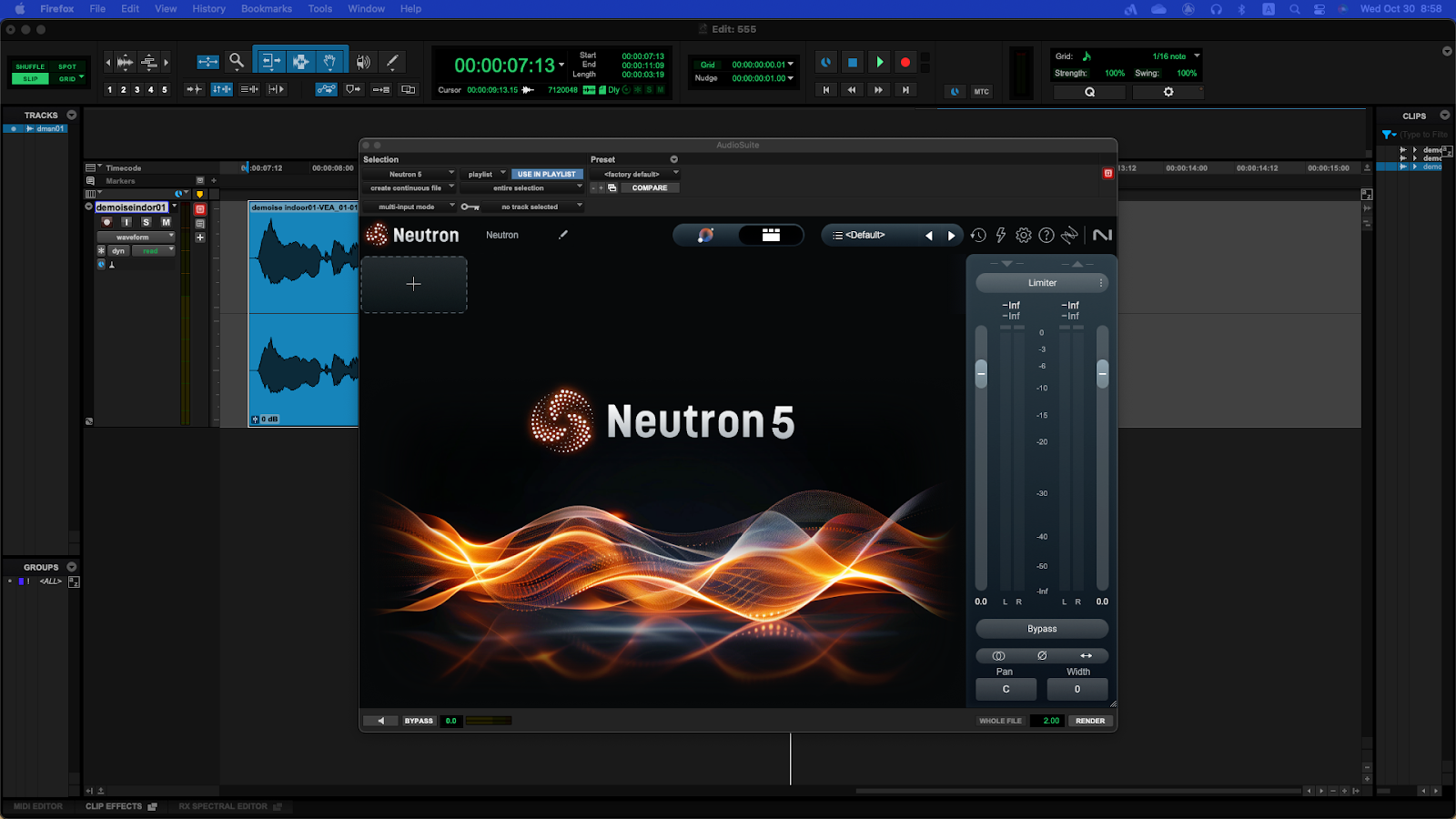Mute the demoiseindor01 track
The width and height of the screenshot is (1456, 819).
click(166, 222)
